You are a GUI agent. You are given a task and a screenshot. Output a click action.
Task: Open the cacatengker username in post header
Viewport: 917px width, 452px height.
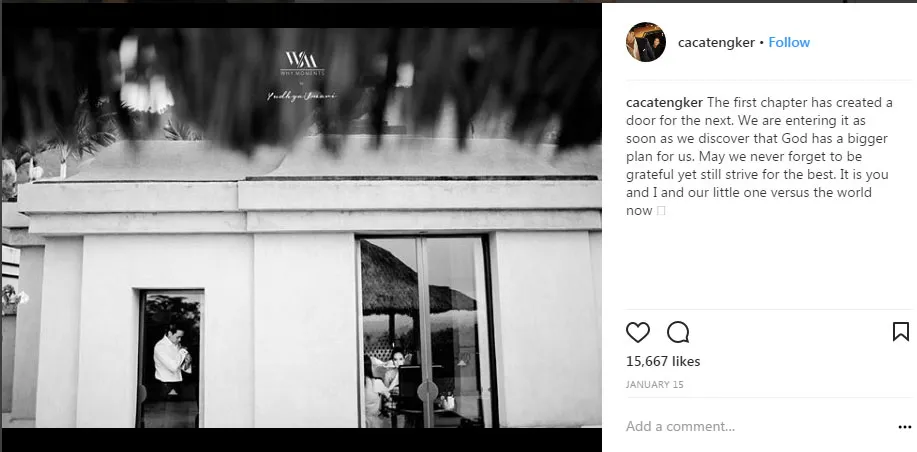point(716,43)
